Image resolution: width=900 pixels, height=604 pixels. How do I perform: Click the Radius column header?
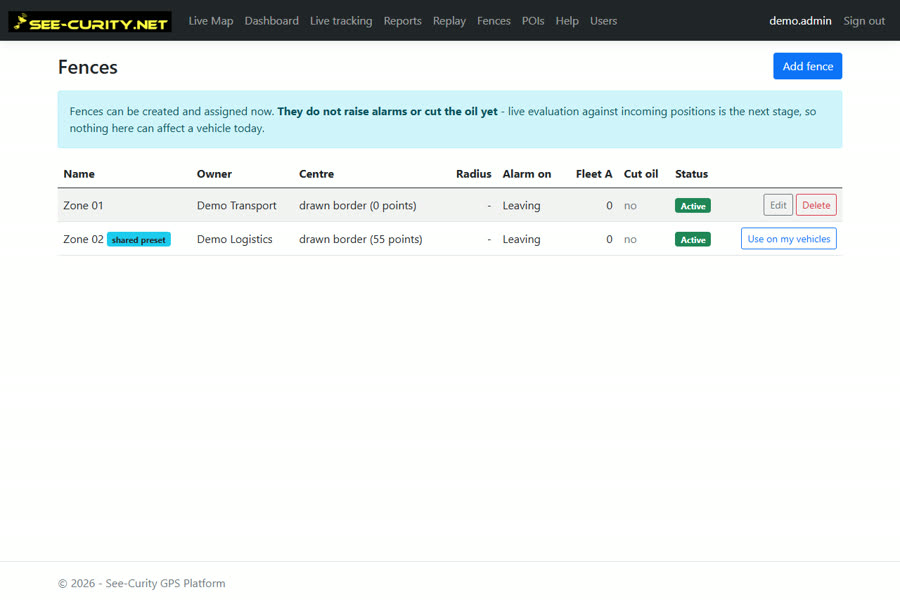[x=474, y=174]
